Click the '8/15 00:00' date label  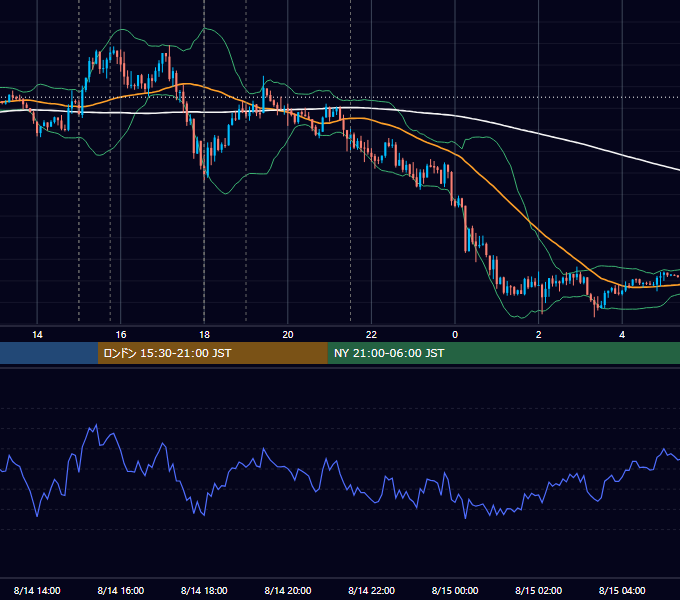point(455,590)
